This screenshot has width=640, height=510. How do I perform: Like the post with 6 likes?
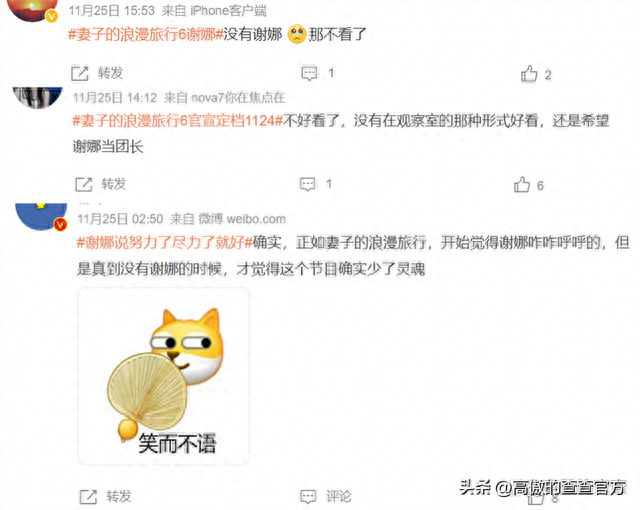pyautogui.click(x=522, y=185)
